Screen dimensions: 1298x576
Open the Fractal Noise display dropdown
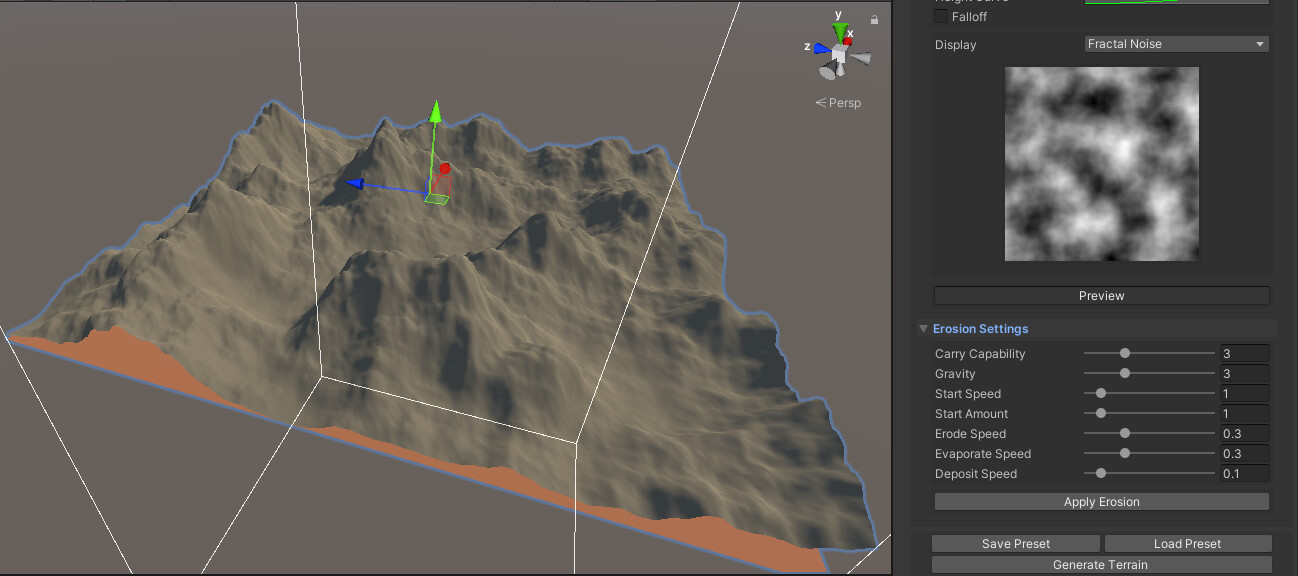[1176, 43]
